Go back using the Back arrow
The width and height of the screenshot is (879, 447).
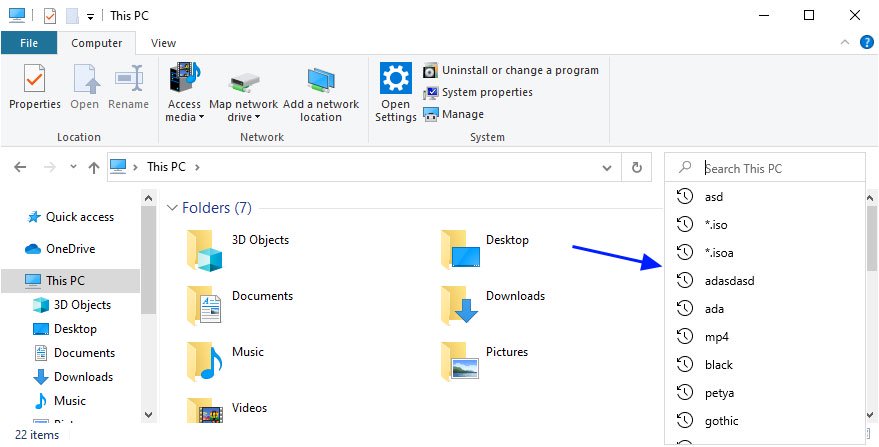coord(20,167)
